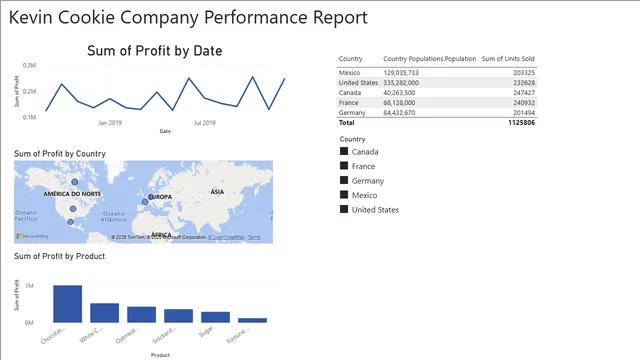
Task: Click units sold value 240932
Action: [x=524, y=103]
